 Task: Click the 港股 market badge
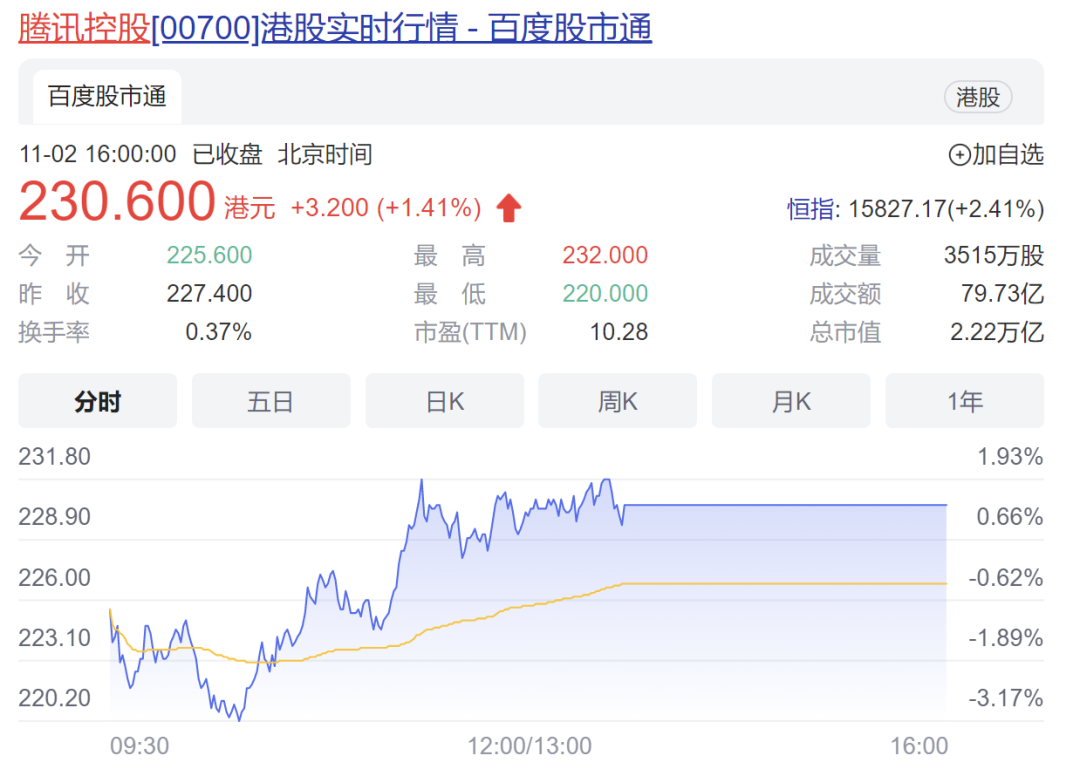[x=977, y=97]
